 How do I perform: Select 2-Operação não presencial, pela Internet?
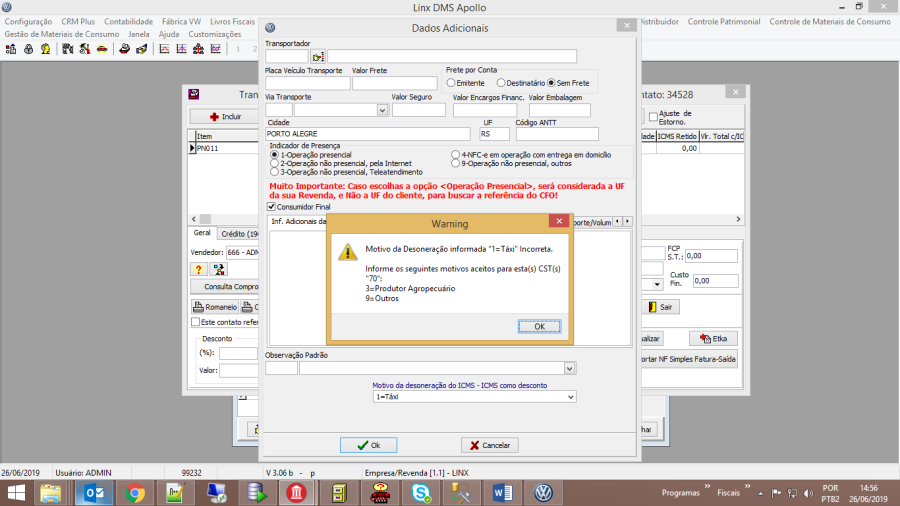(274, 164)
